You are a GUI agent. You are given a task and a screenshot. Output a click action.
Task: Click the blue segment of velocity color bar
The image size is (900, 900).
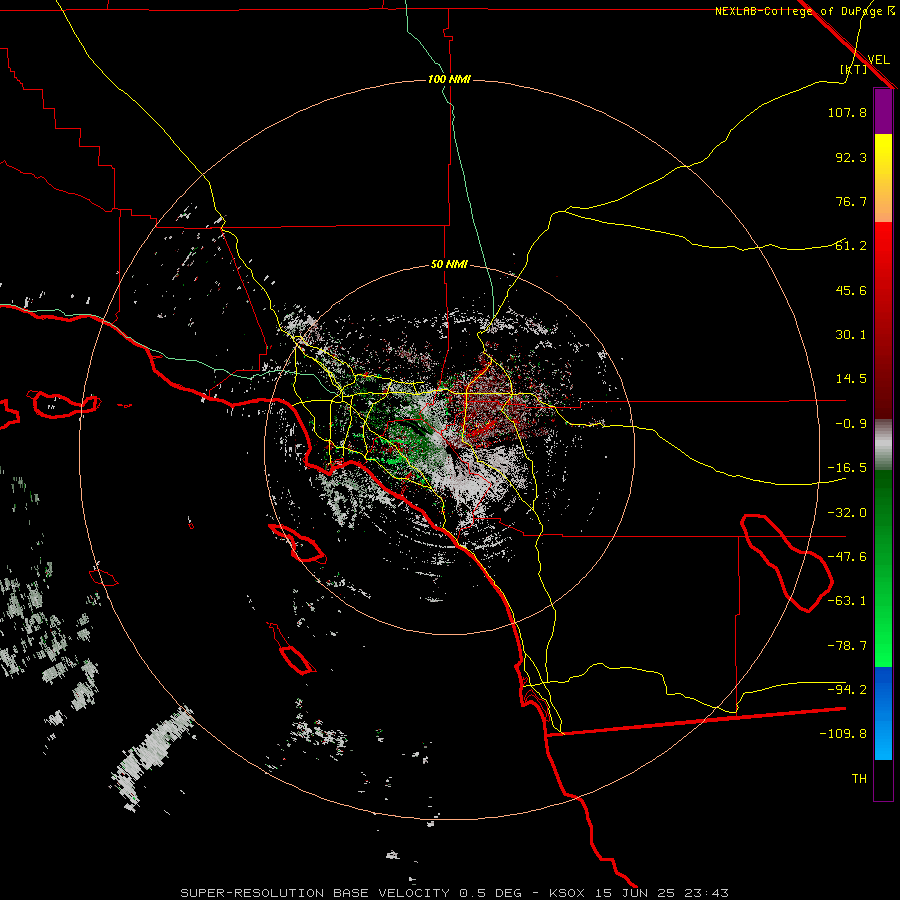tap(883, 713)
